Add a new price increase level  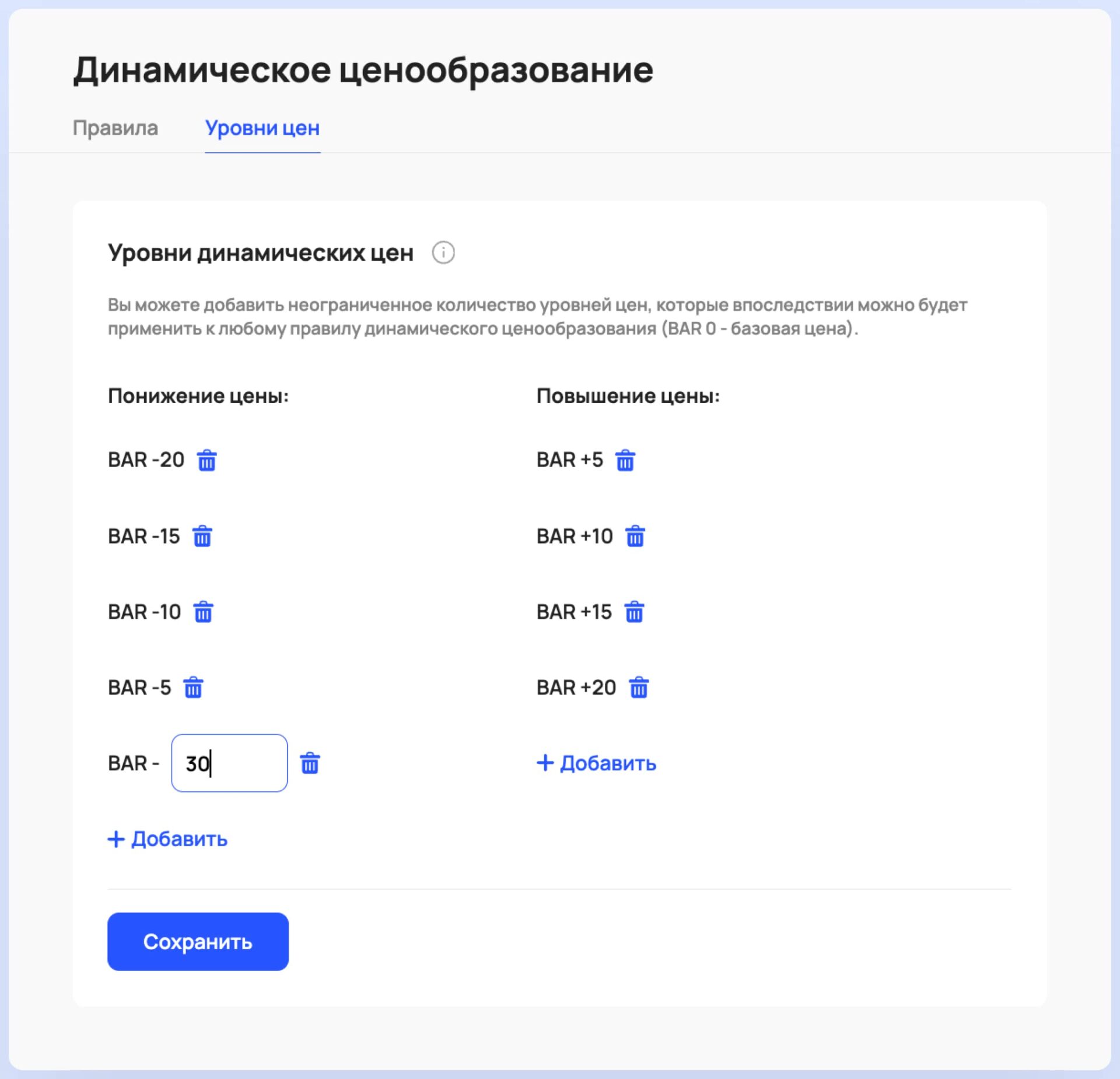[597, 763]
